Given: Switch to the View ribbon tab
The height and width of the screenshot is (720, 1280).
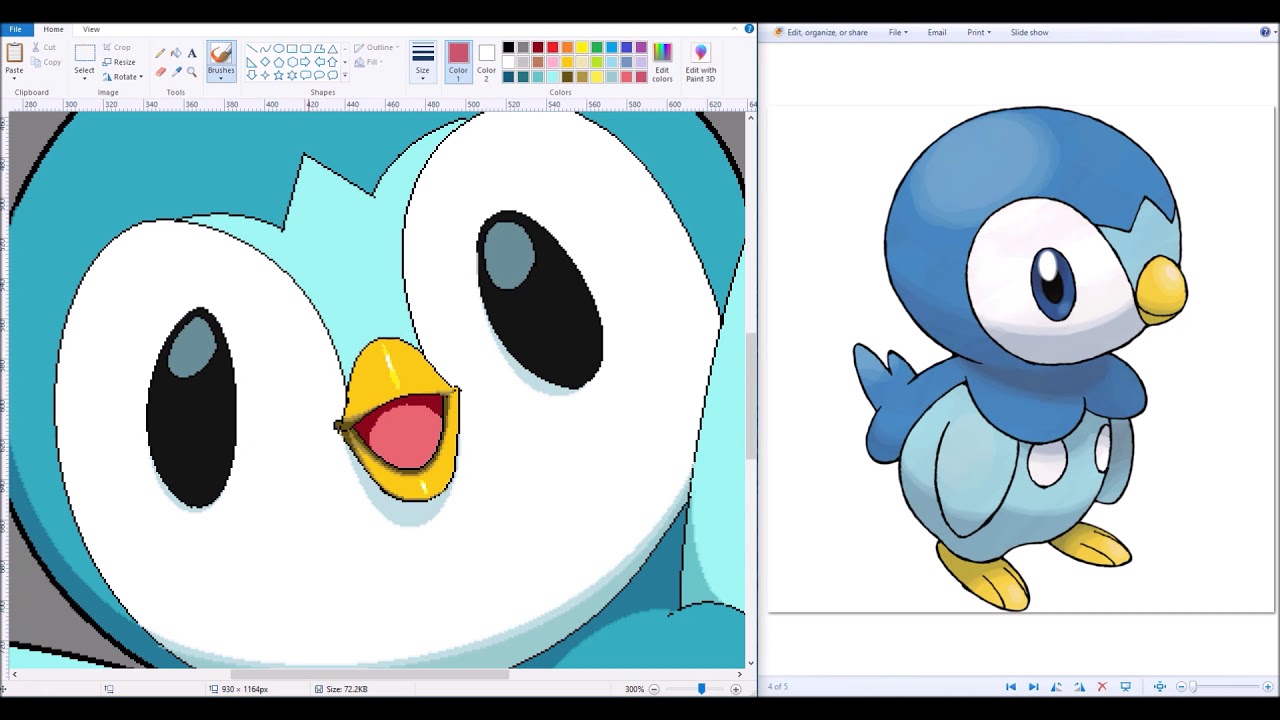Looking at the screenshot, I should (91, 29).
